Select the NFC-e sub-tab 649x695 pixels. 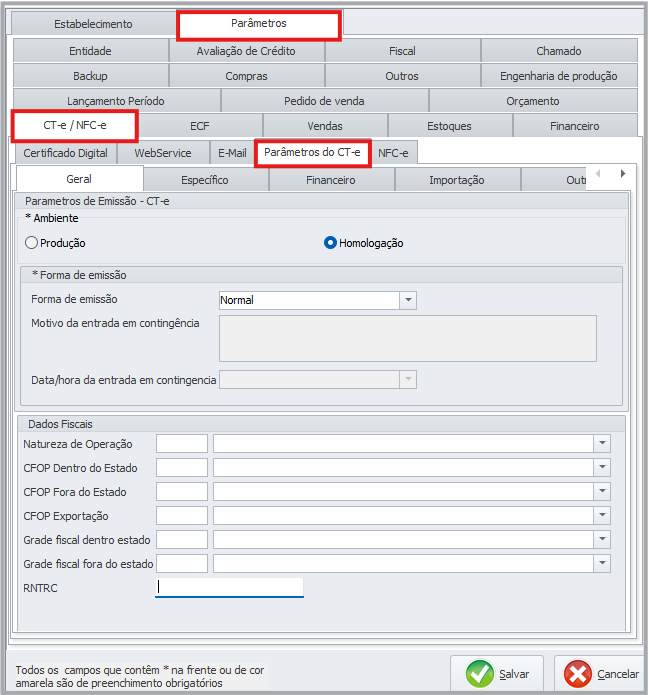393,153
